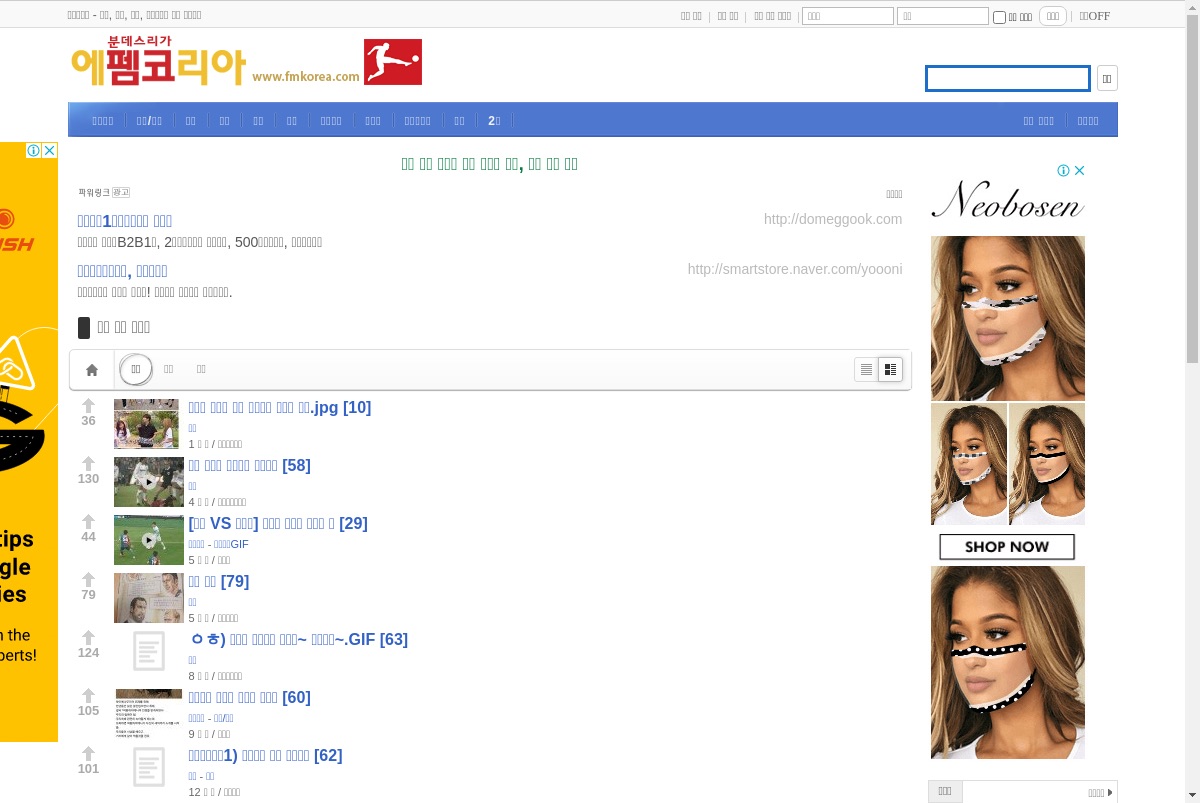Upvote the post with 130 votes
The height and width of the screenshot is (803, 1200).
point(88,463)
